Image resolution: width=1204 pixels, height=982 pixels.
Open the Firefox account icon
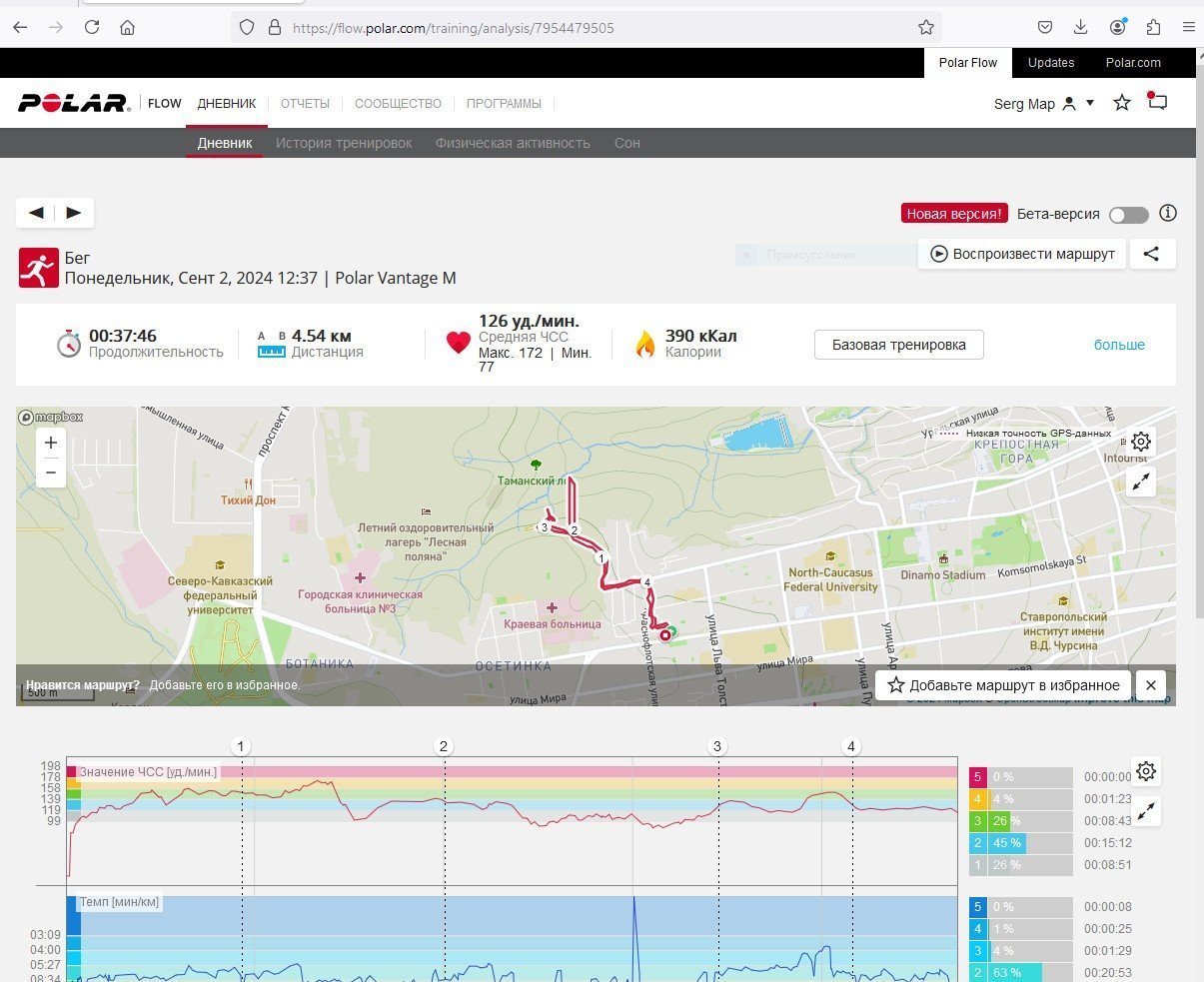(x=1118, y=27)
